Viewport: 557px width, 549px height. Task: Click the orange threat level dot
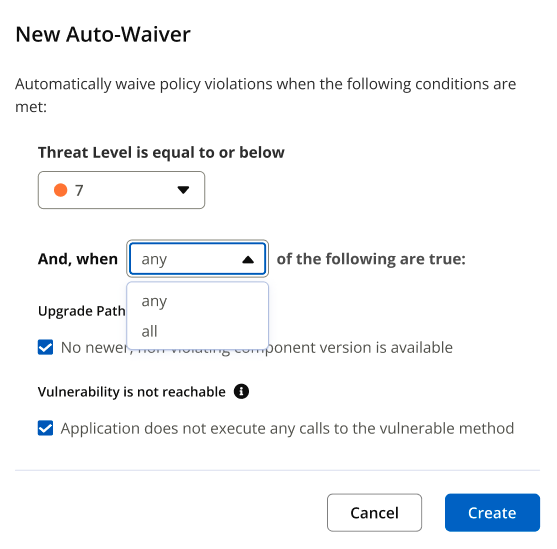click(60, 190)
